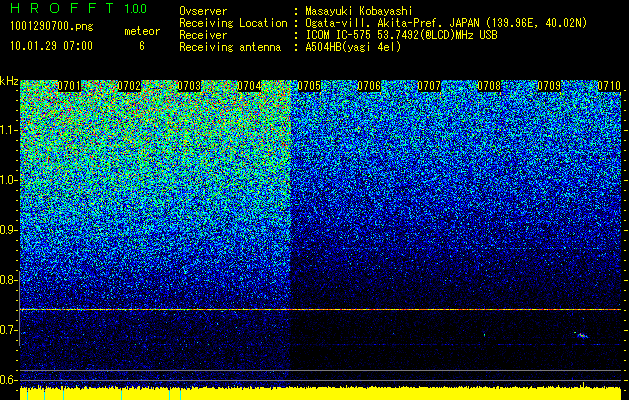Click the 1.1 frequency axis label
Image resolution: width=629 pixels, height=400 pixels.
tap(9, 130)
